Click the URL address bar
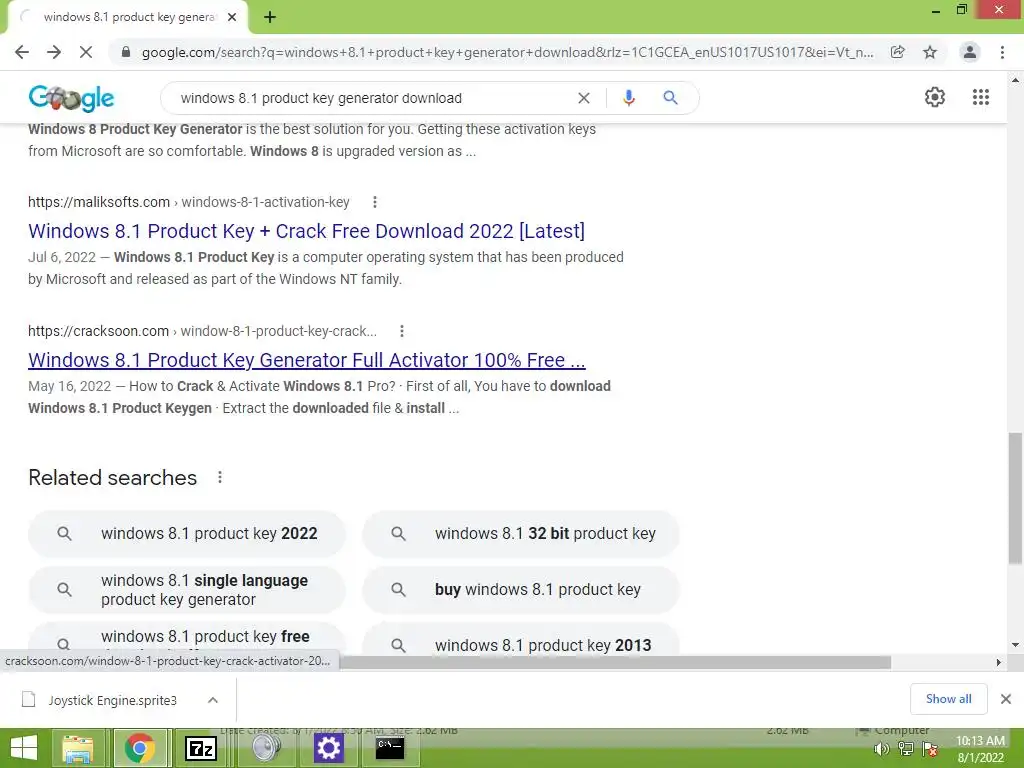 click(507, 52)
